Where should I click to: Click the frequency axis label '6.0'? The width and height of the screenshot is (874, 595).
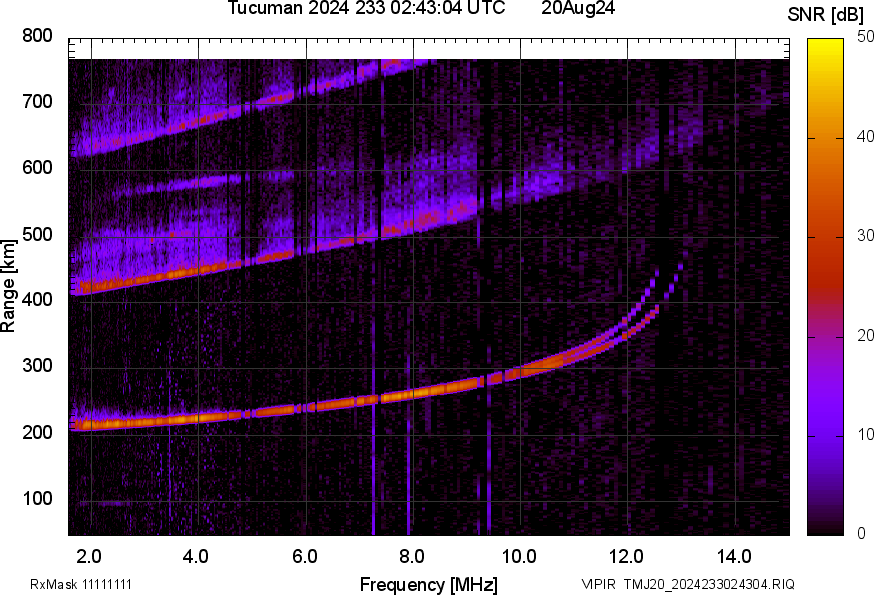point(304,557)
